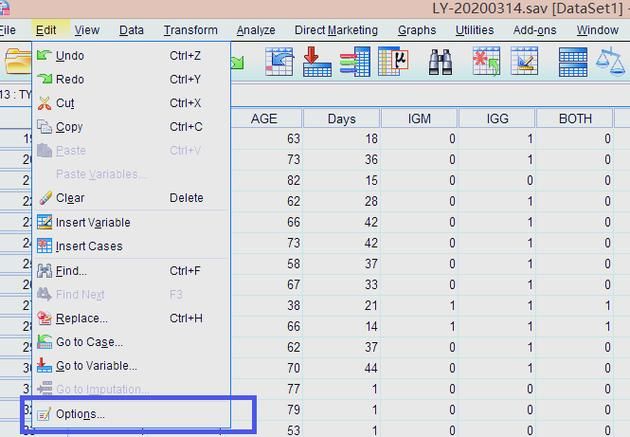Image resolution: width=630 pixels, height=437 pixels.
Task: Click Go to Variable toolbar icon with red arrow
Action: click(x=317, y=61)
